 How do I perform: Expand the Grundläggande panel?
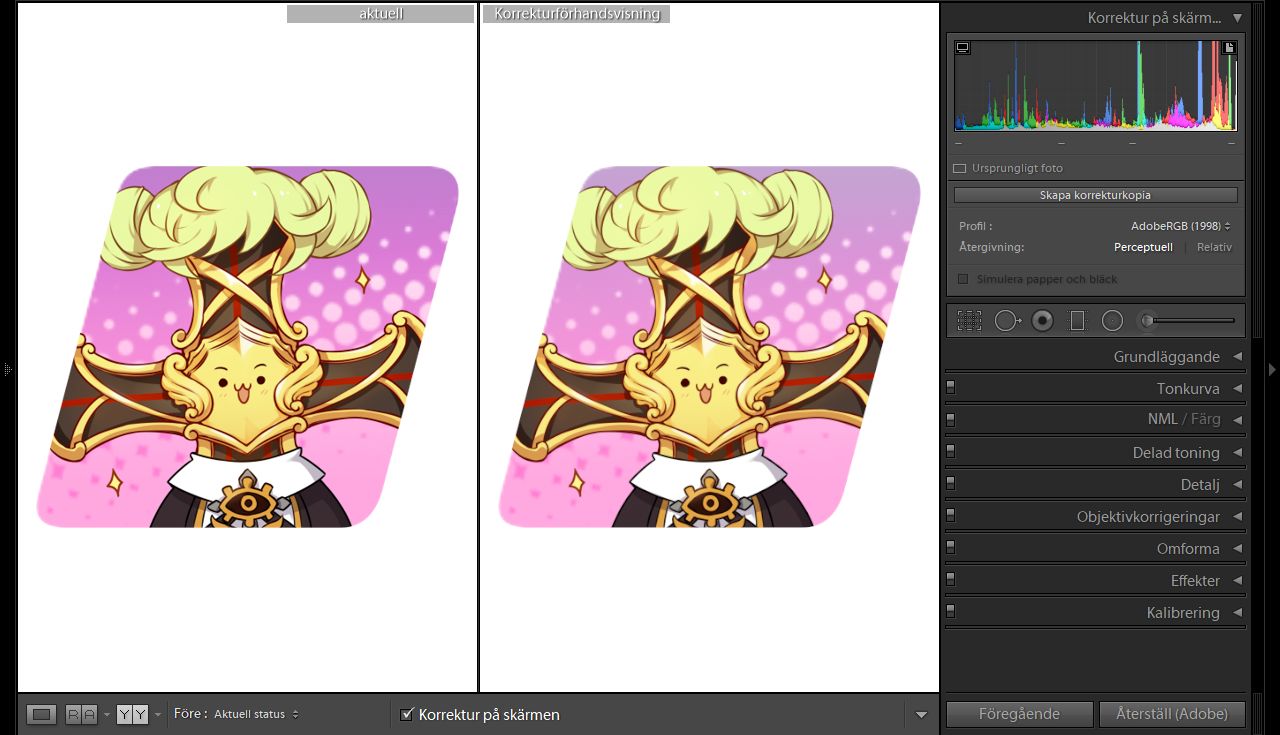coord(1237,357)
